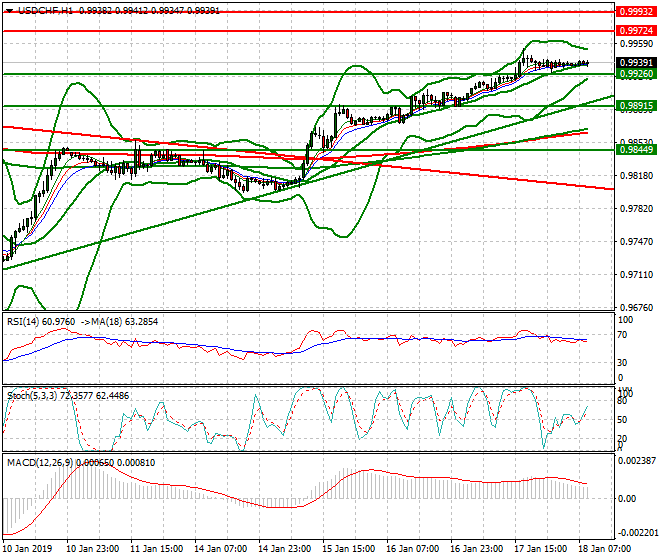Click the MACD scale value 0.002387
660x560 pixels.
pos(637,461)
